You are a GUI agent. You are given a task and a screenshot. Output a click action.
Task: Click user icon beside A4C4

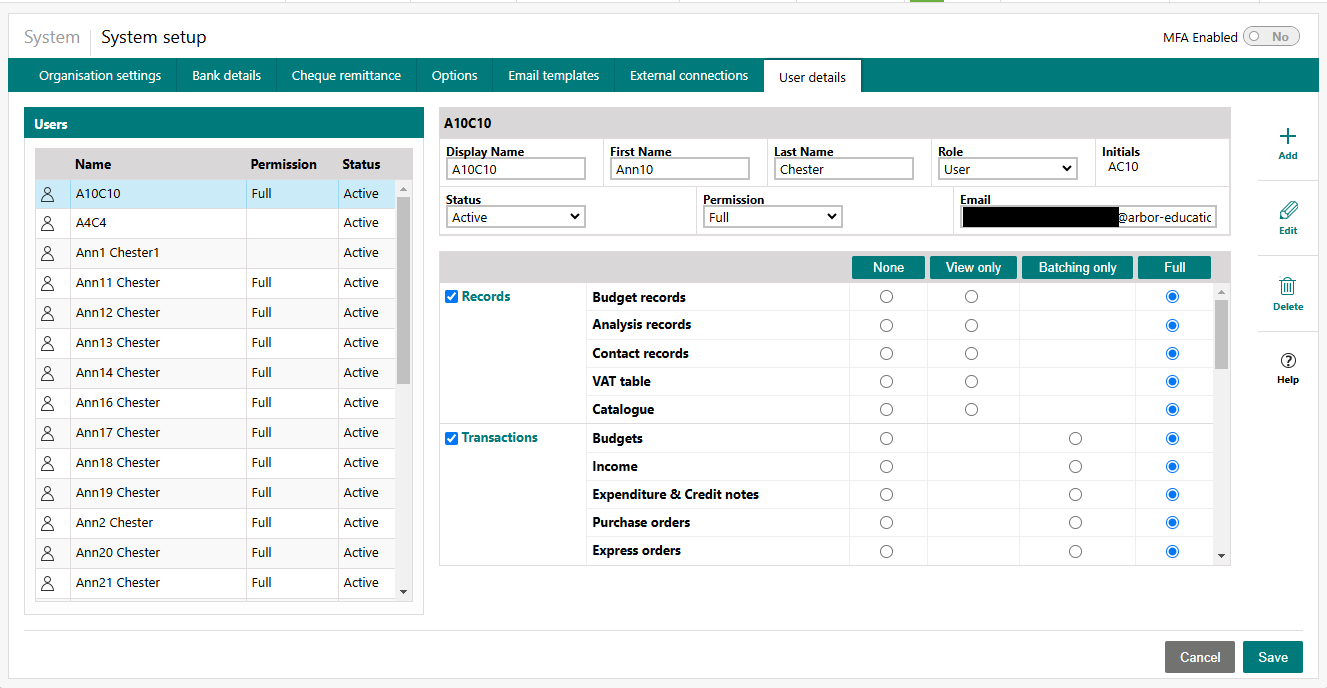[47, 223]
